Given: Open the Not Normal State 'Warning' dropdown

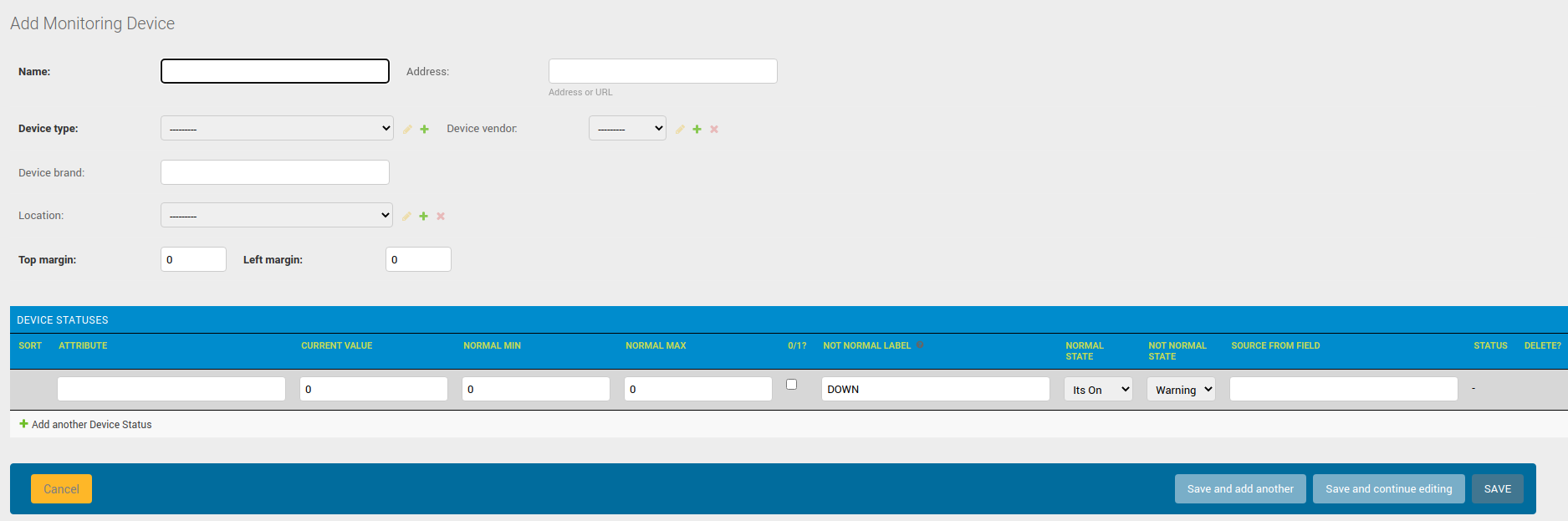Looking at the screenshot, I should click(1181, 390).
